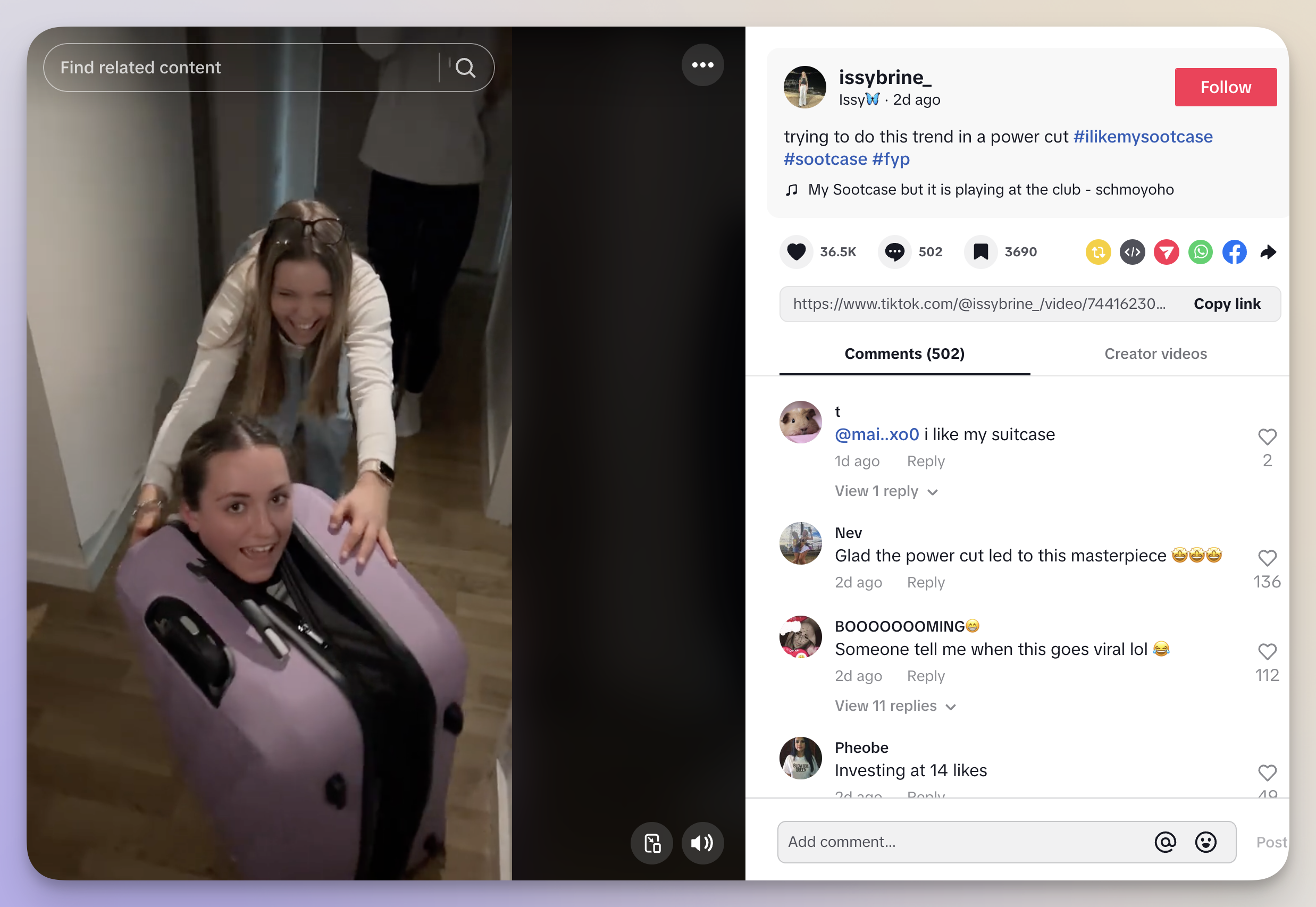The height and width of the screenshot is (907, 1316).
Task: Click the bookmark/save icon
Action: [x=980, y=251]
